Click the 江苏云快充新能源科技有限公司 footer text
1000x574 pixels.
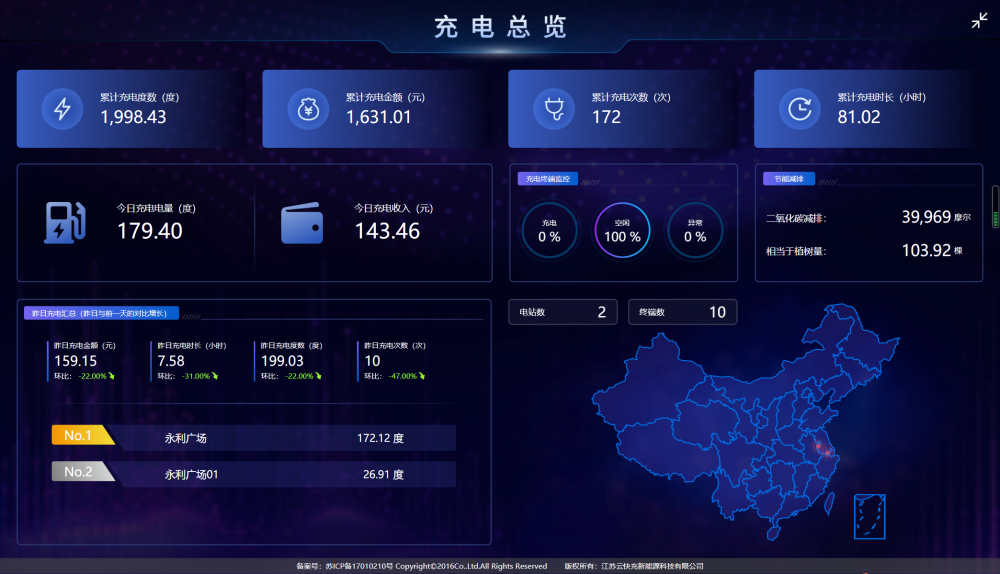(652, 566)
